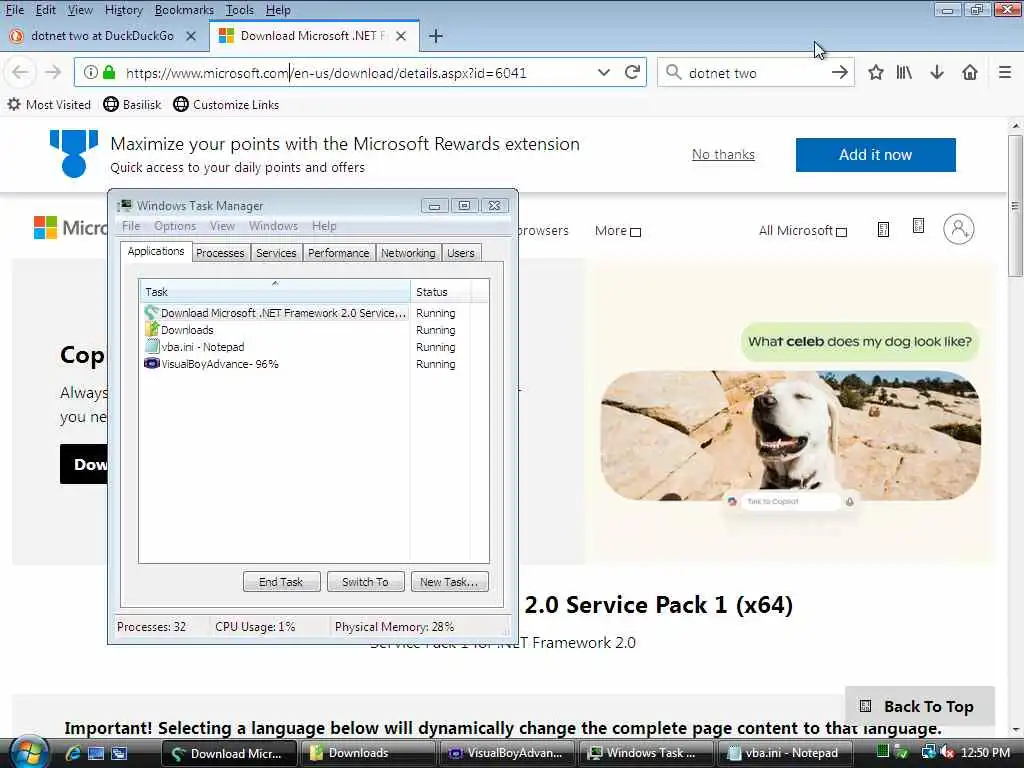Open the Basilisk bookmark
This screenshot has width=1024, height=768.
(x=132, y=104)
